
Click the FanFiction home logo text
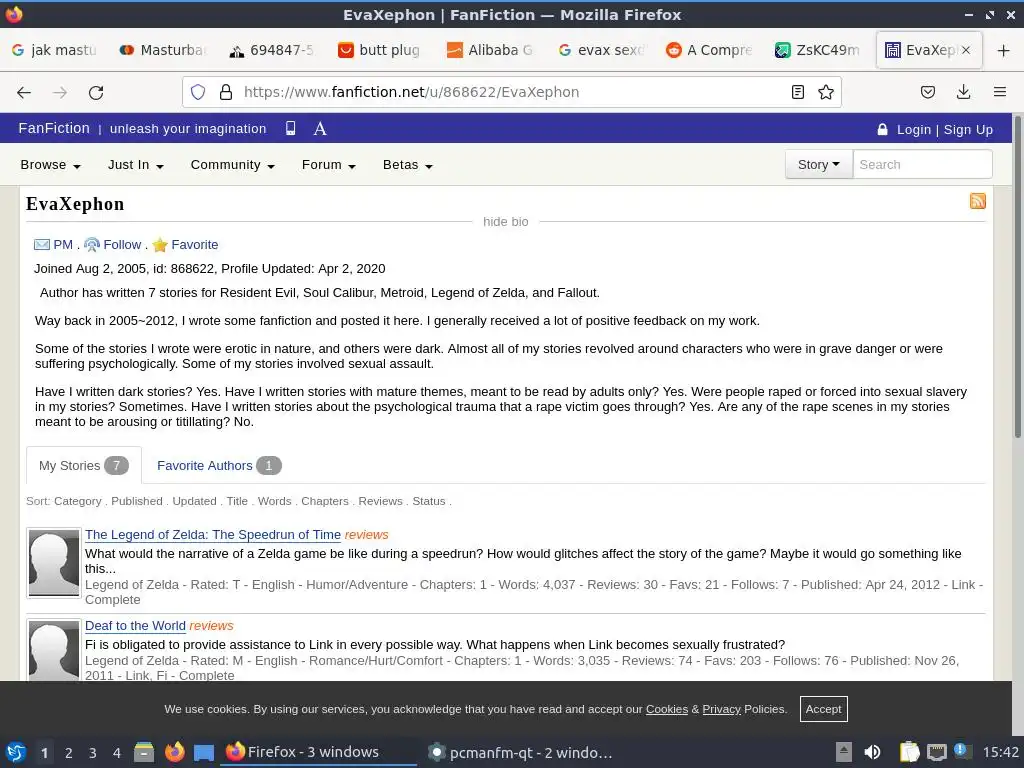point(54,128)
